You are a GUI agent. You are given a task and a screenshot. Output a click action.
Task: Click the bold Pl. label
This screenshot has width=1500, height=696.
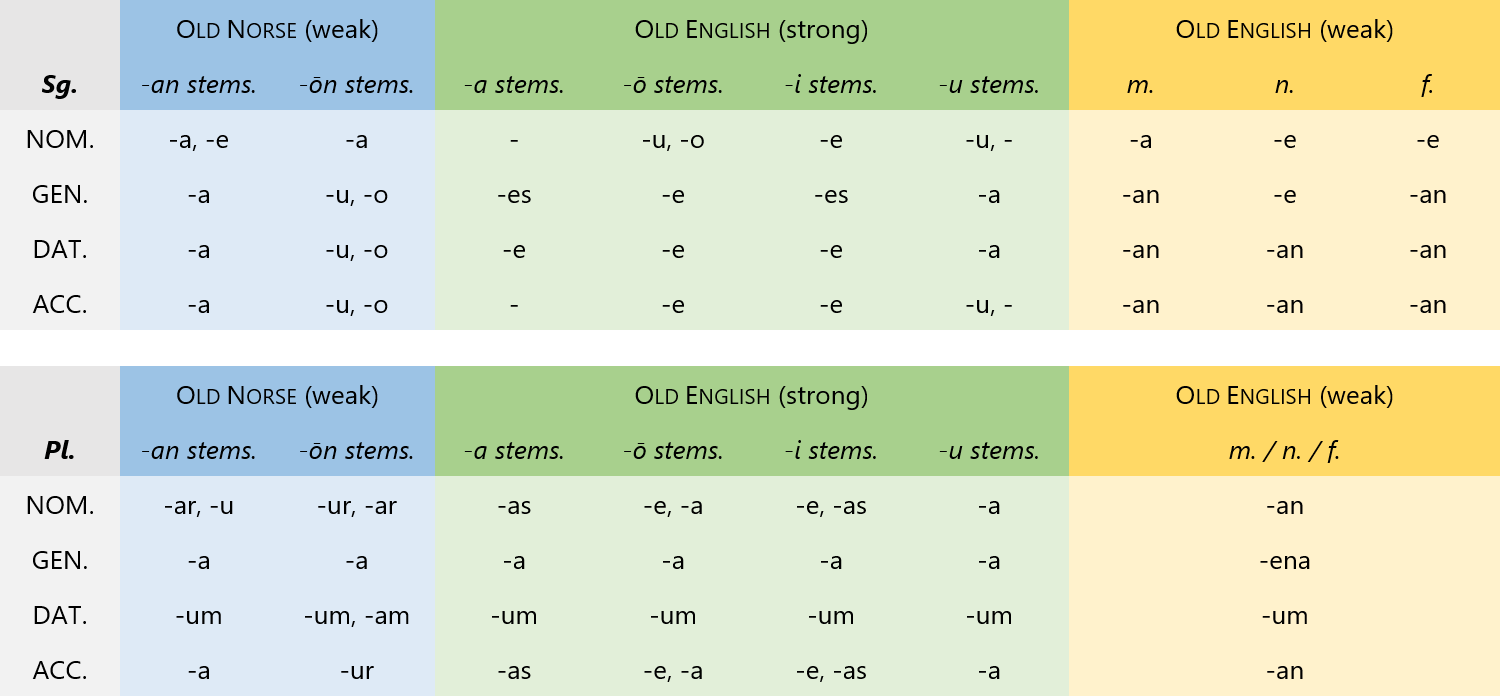click(60, 451)
